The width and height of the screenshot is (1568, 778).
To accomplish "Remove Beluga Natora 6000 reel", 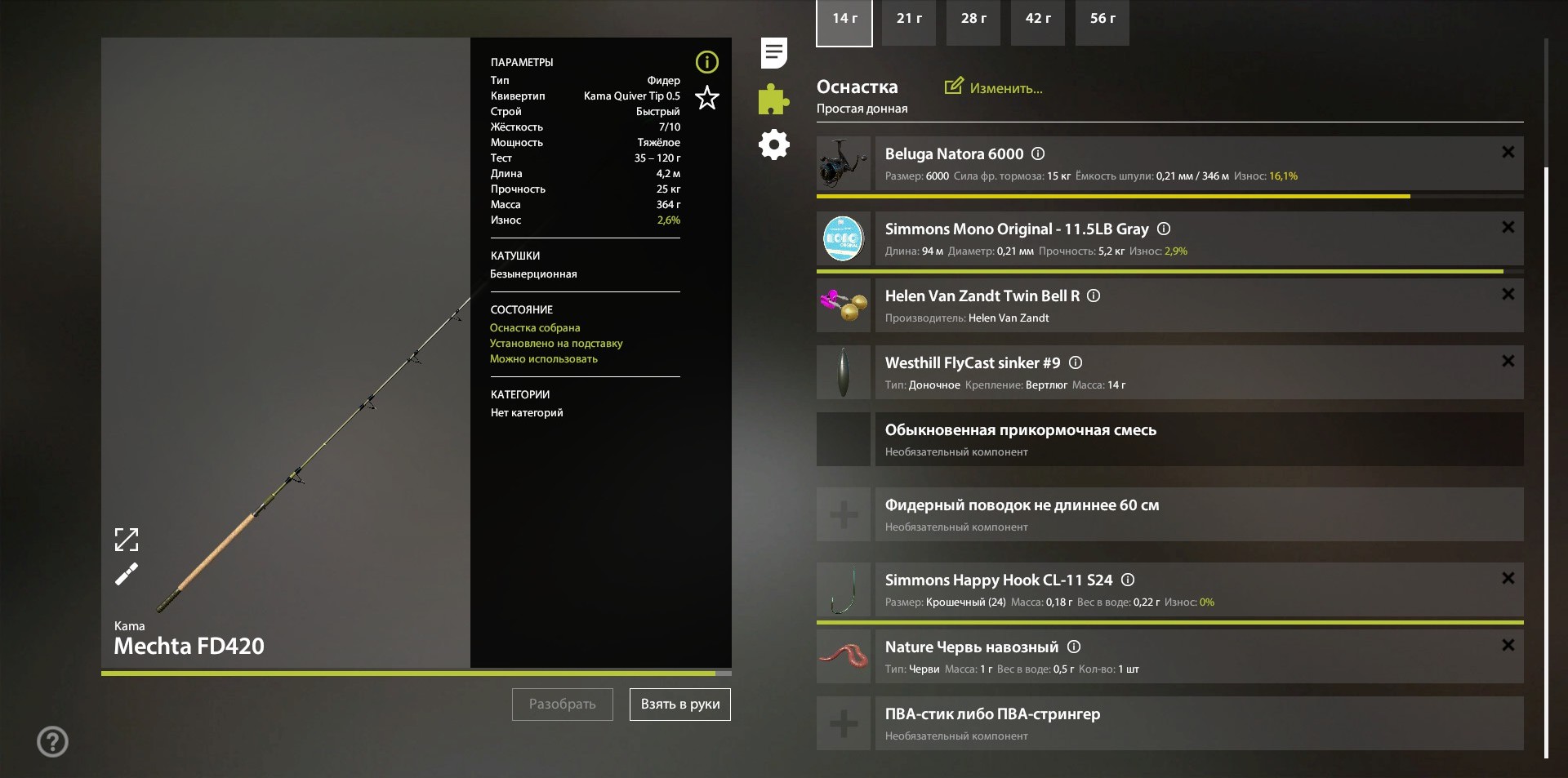I will pyautogui.click(x=1508, y=152).
